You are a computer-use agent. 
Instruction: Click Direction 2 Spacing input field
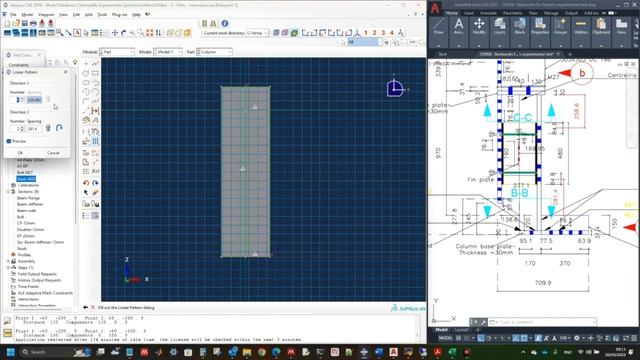tap(33, 129)
